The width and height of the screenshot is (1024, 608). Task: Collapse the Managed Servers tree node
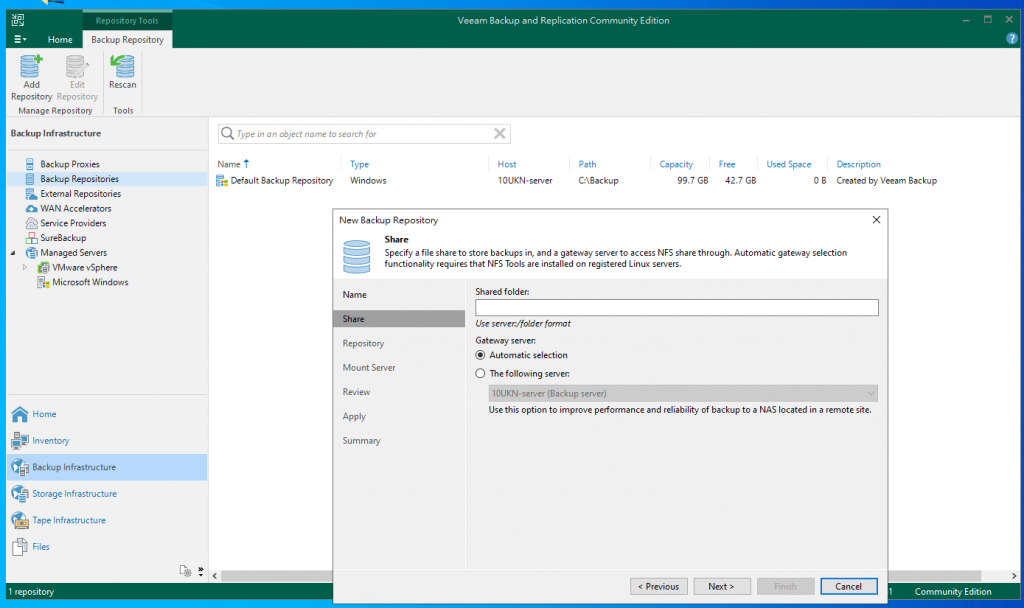[x=13, y=253]
